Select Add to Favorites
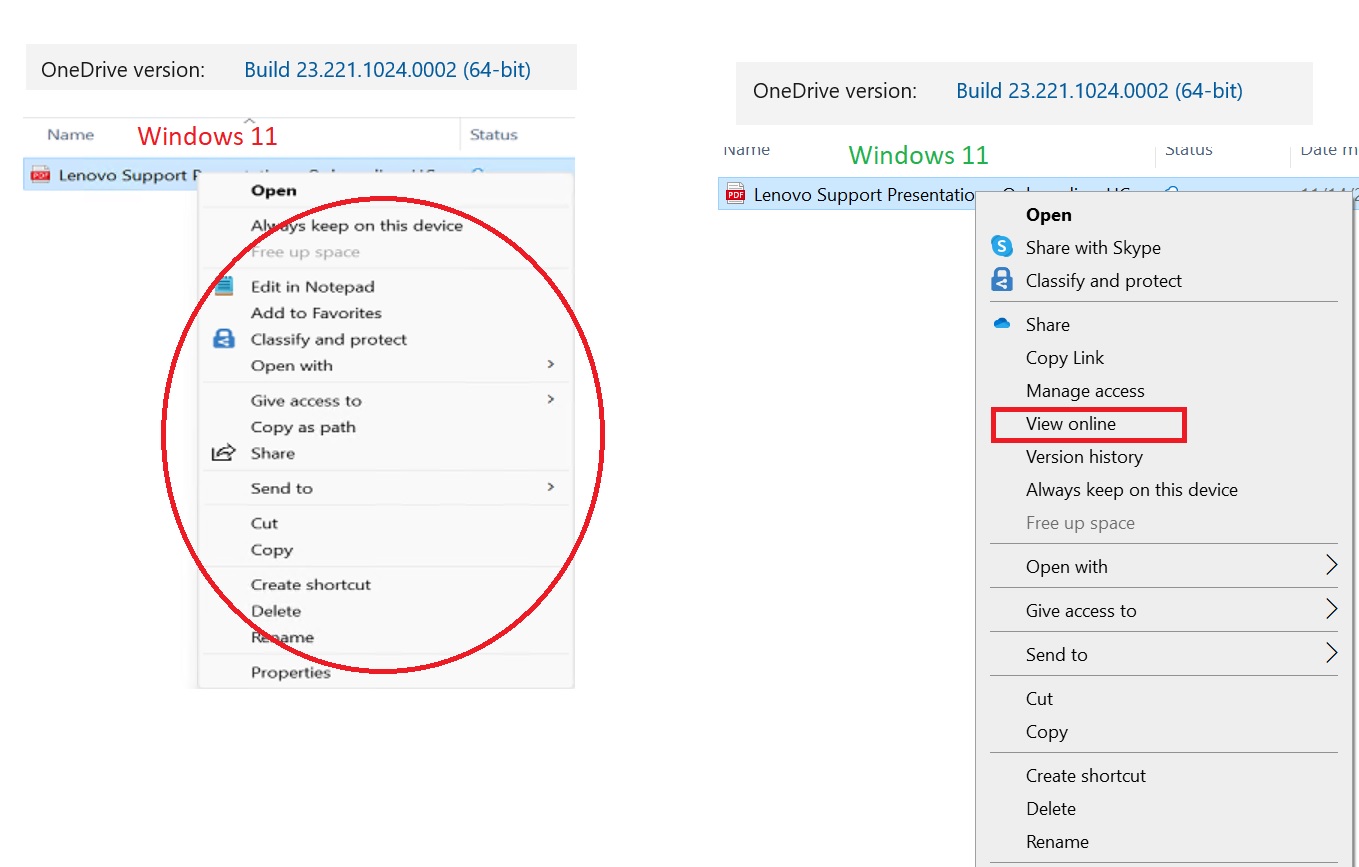 (x=316, y=313)
